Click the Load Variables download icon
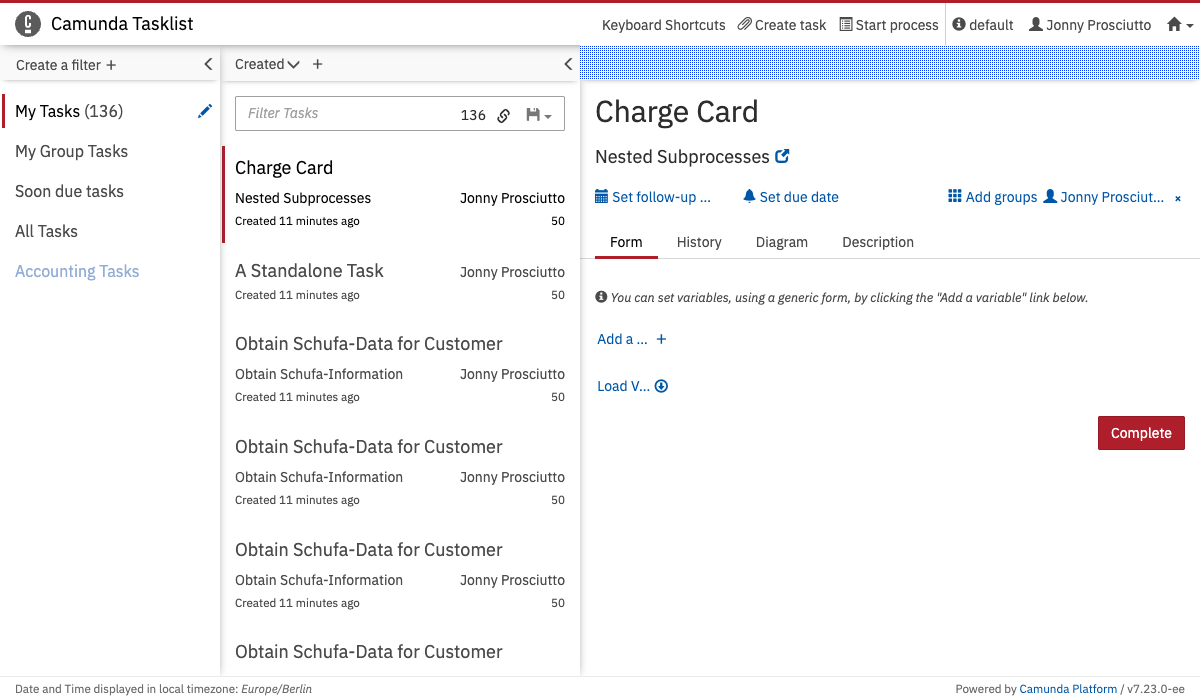Image resolution: width=1200 pixels, height=700 pixels. tap(661, 386)
